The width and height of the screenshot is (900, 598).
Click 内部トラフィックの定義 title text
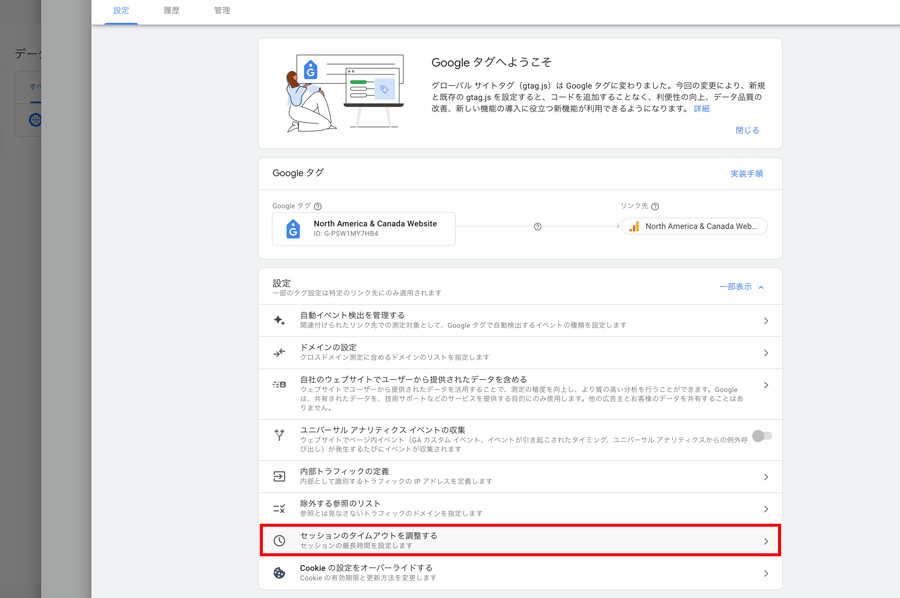pyautogui.click(x=344, y=471)
